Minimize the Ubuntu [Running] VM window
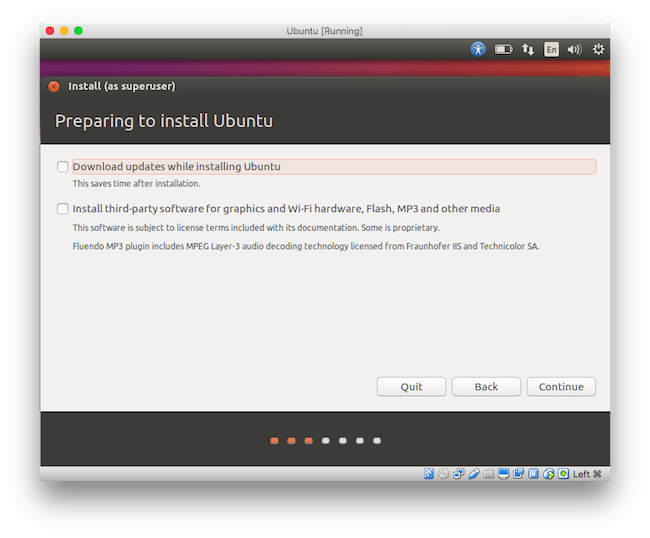The width and height of the screenshot is (650, 538). tap(64, 31)
